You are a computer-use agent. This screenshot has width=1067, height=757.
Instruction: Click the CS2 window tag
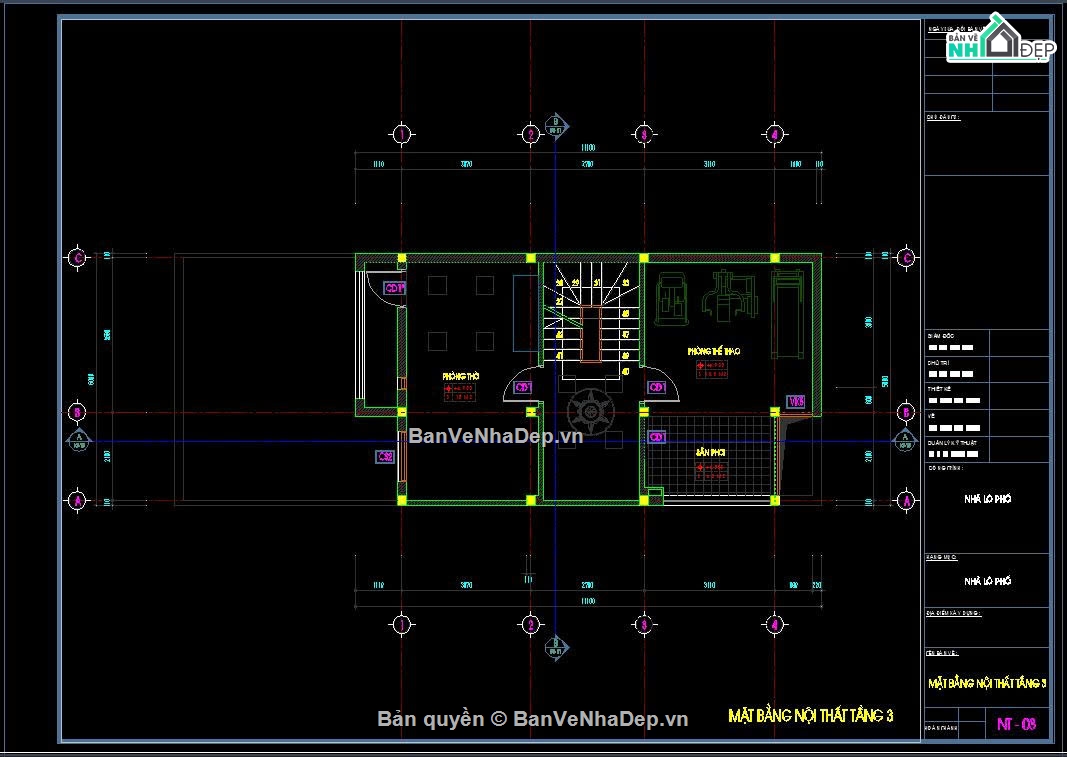pos(385,457)
